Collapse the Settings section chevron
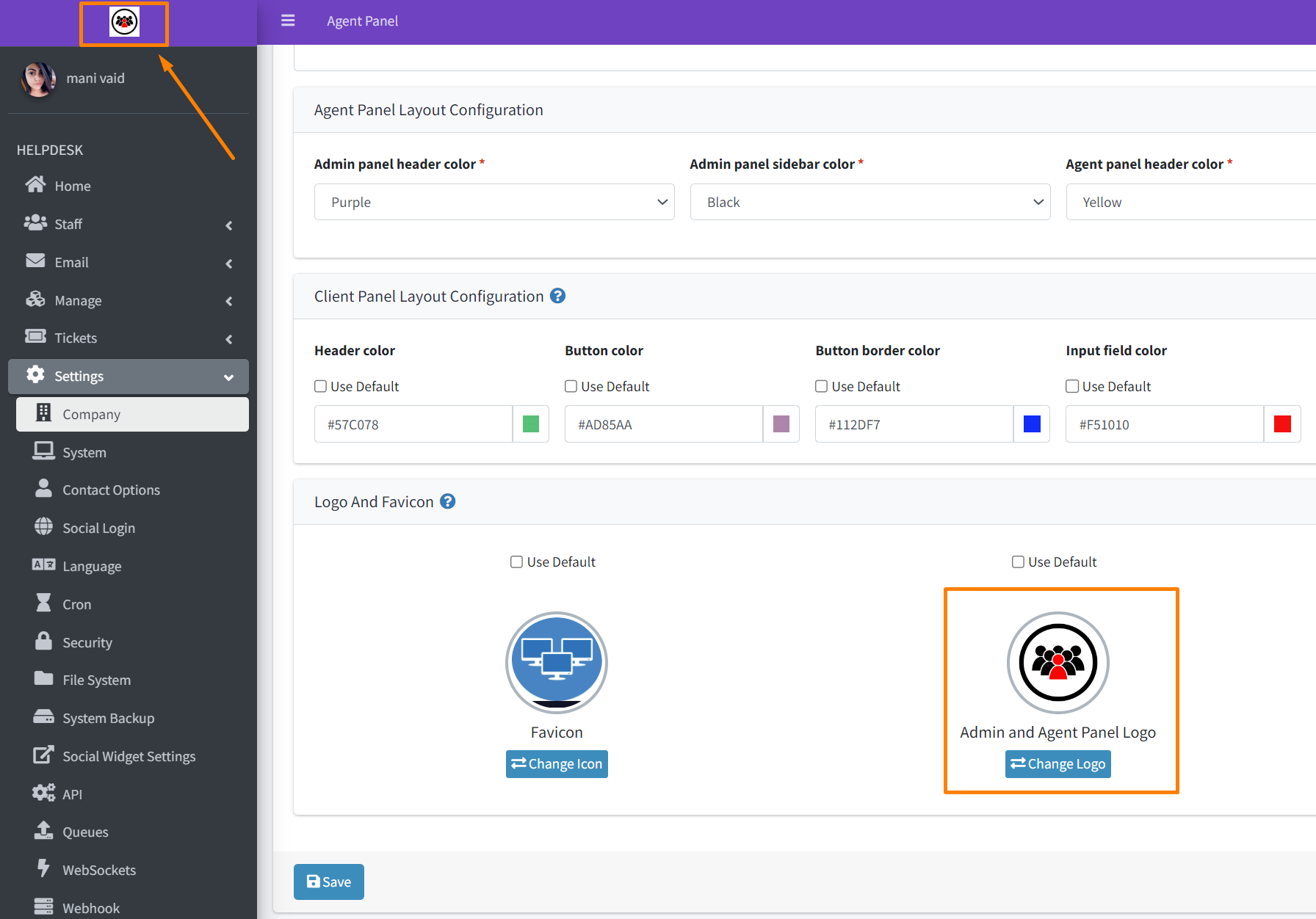 pyautogui.click(x=228, y=377)
